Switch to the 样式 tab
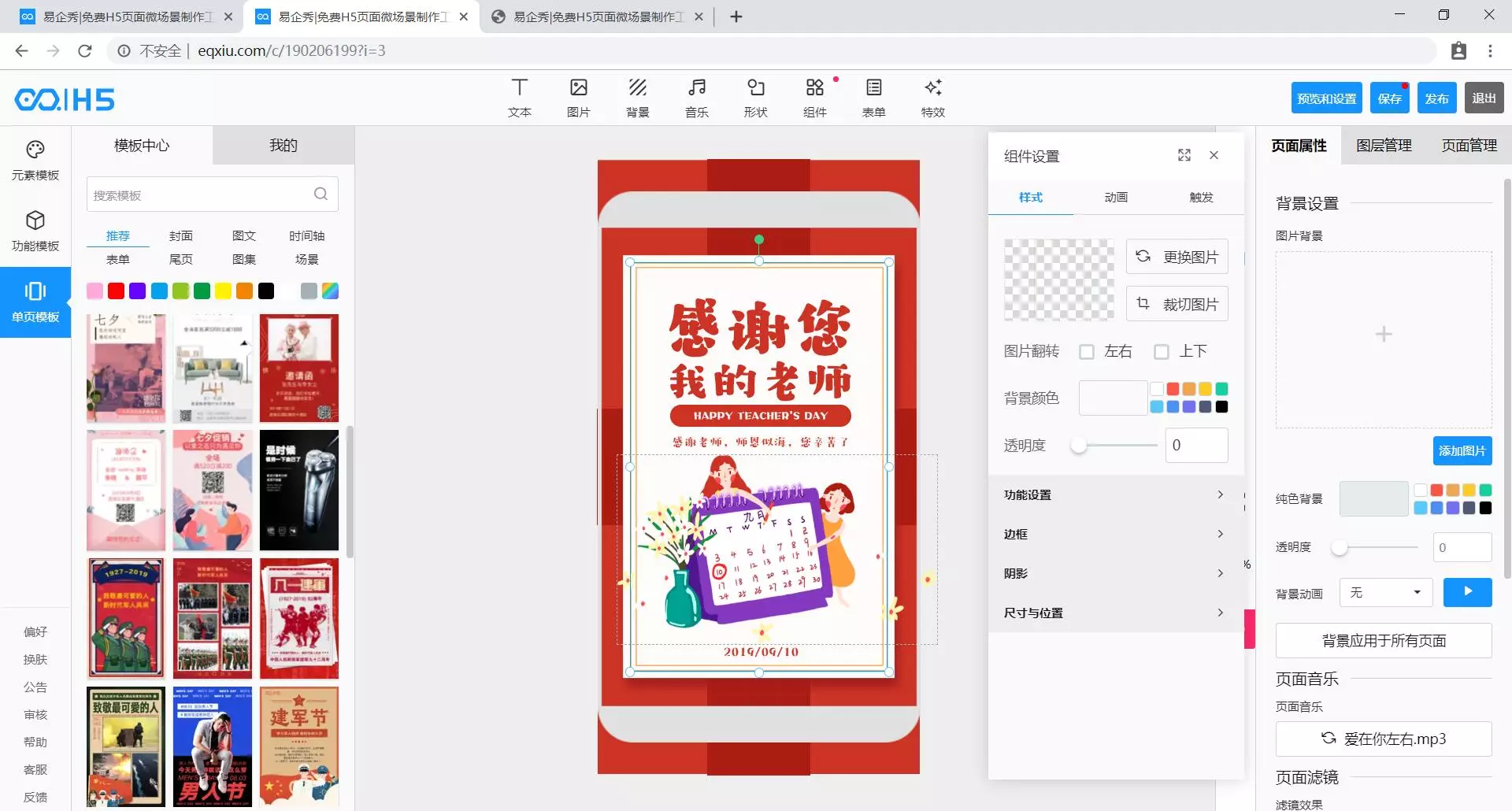 [1031, 197]
